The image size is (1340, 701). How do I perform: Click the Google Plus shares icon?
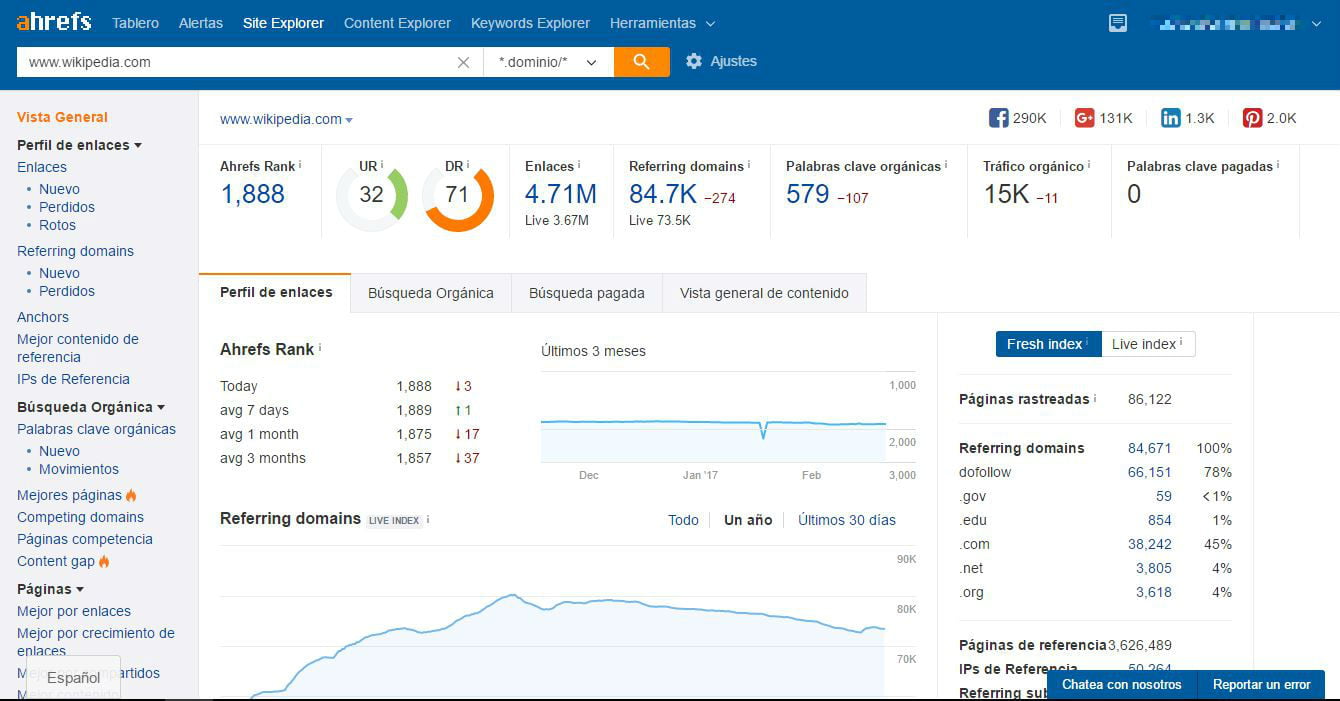click(1084, 118)
